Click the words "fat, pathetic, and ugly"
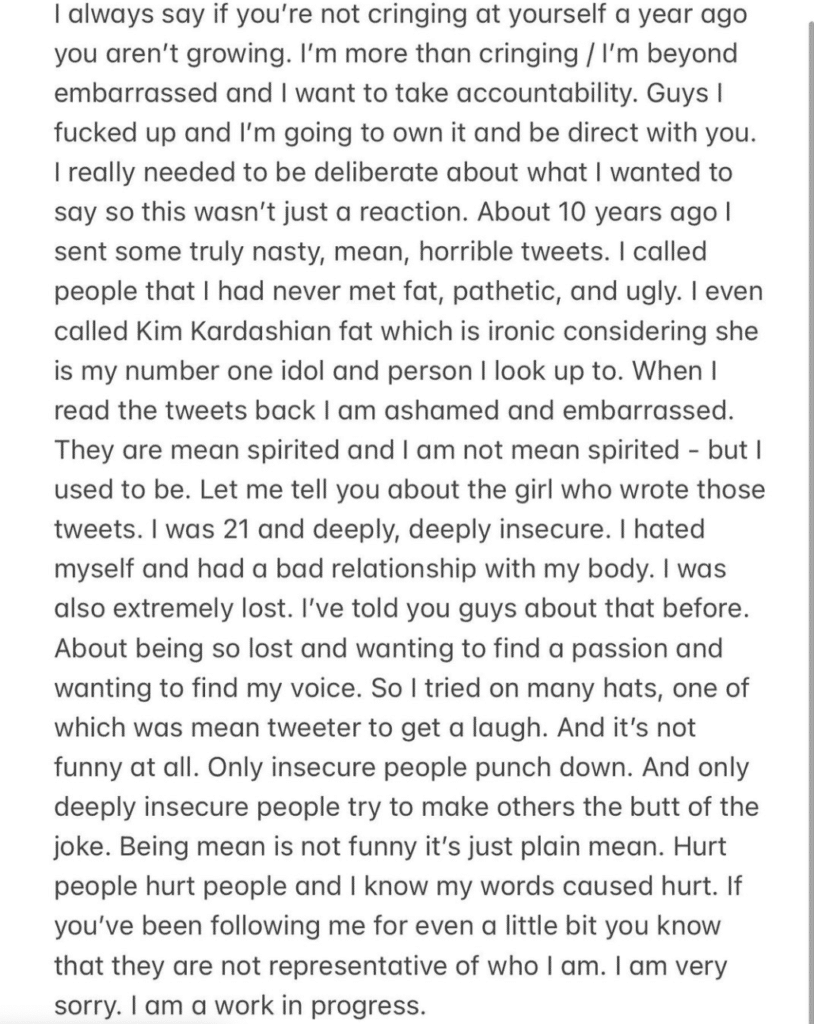814x1024 pixels. click(x=554, y=291)
